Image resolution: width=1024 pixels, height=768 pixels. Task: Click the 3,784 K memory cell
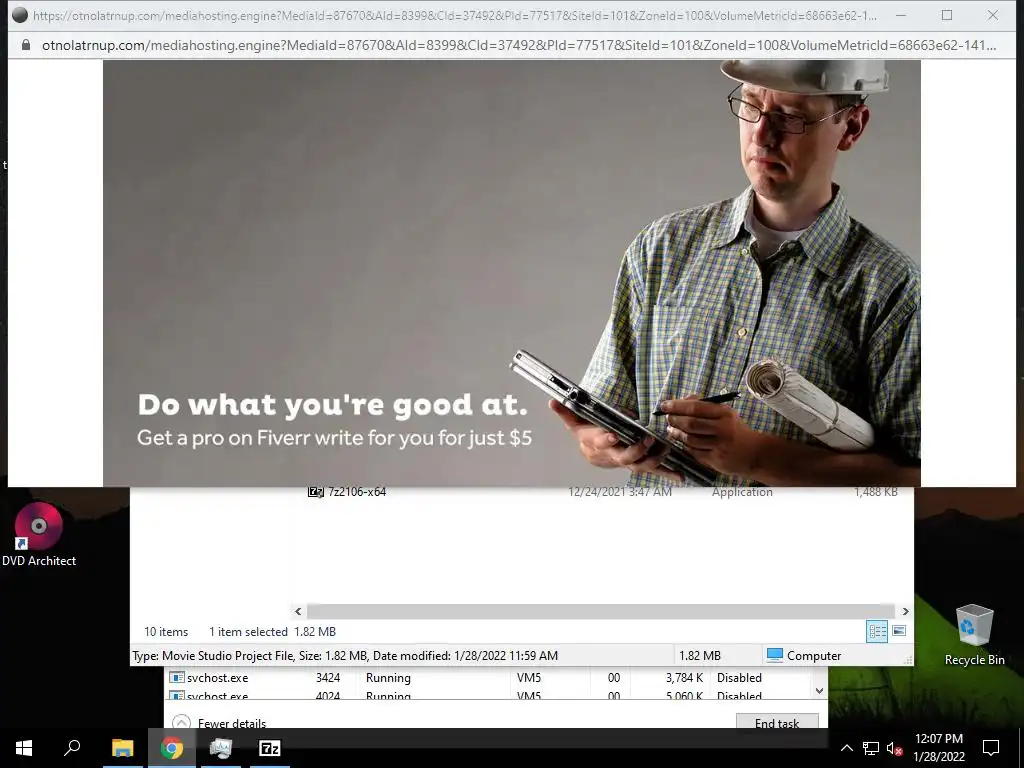pos(684,678)
